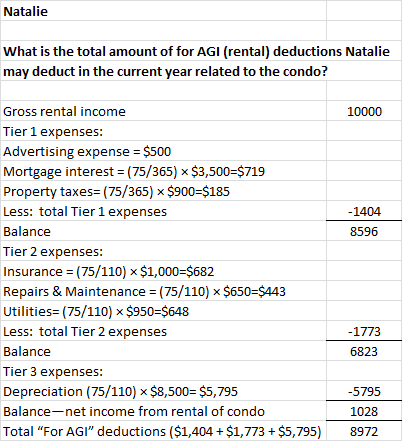
Task: Select the Insurance calculation cell
Action: pyautogui.click(x=163, y=271)
